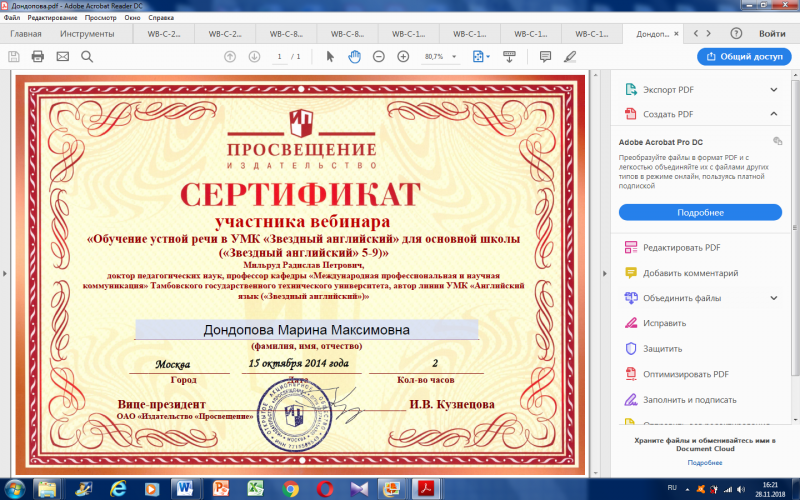Open Excel from the taskbar
The width and height of the screenshot is (800, 500).
255,489
